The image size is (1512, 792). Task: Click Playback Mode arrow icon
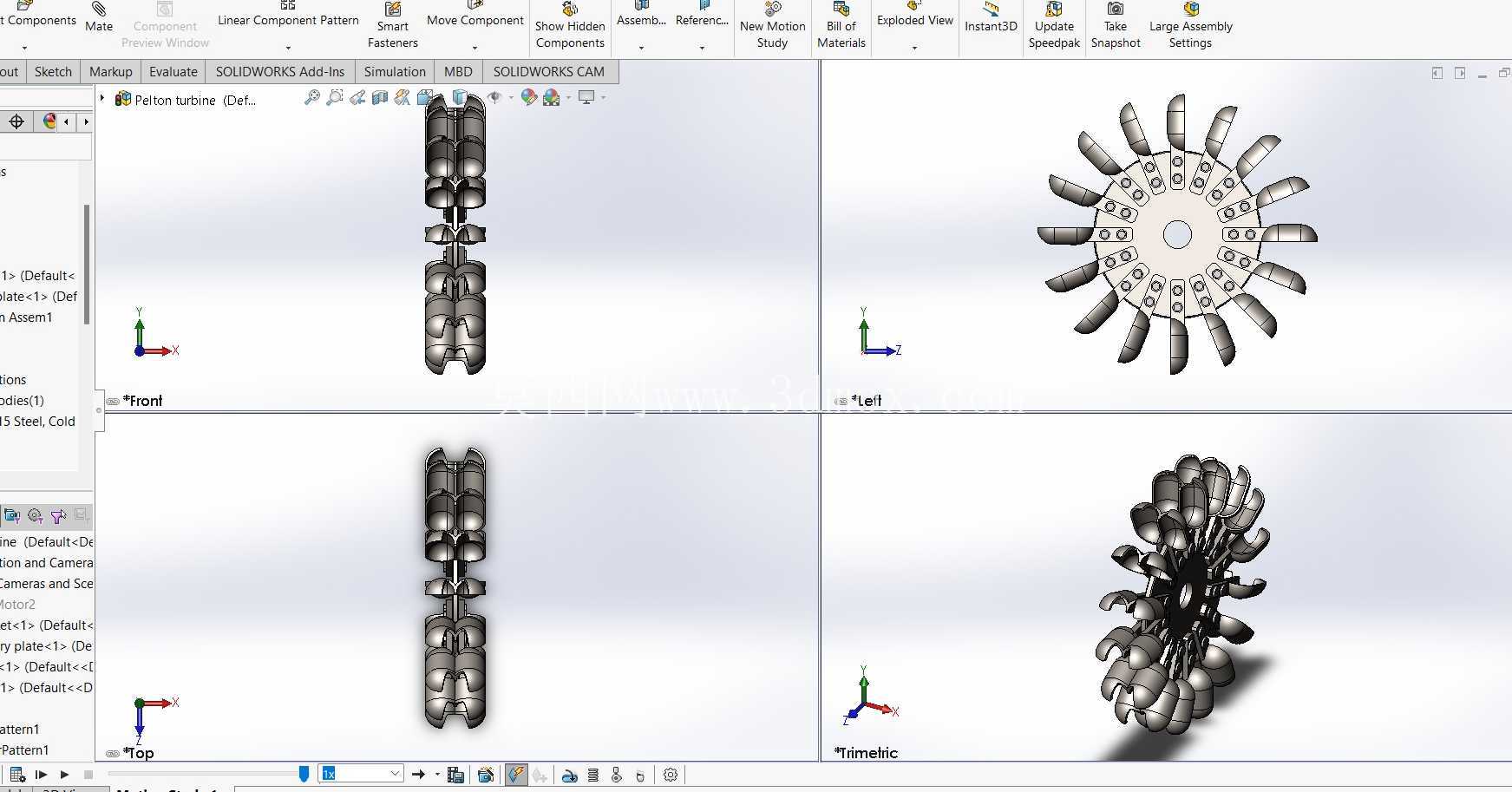point(418,775)
